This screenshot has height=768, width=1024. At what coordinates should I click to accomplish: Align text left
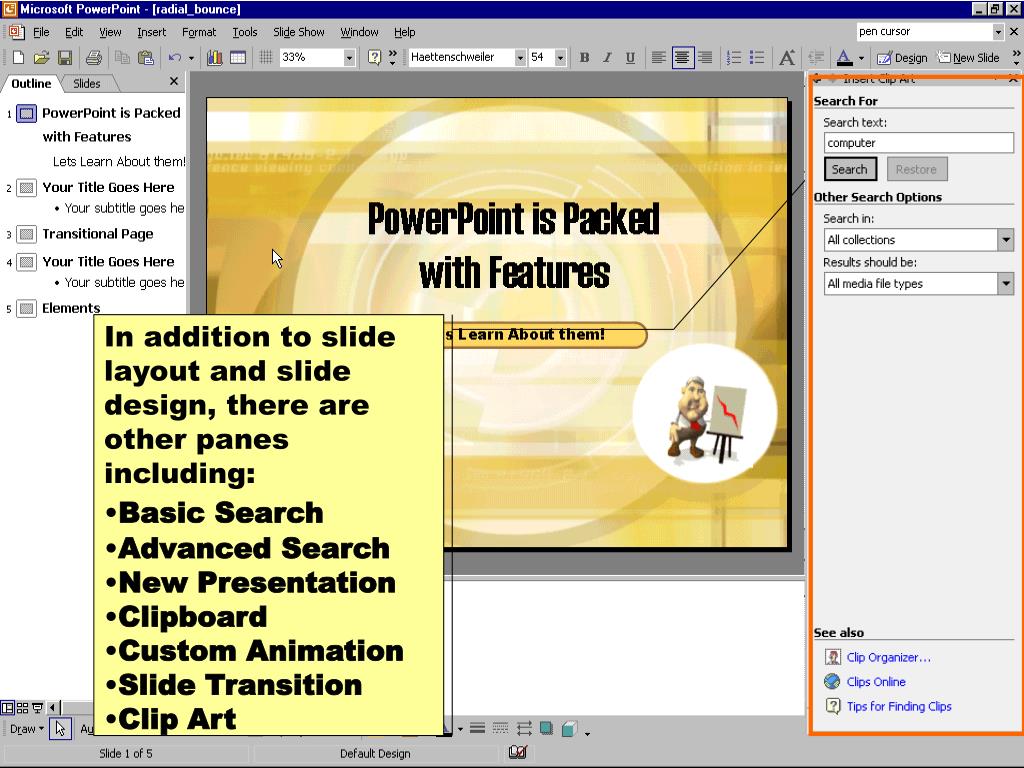[x=658, y=57]
